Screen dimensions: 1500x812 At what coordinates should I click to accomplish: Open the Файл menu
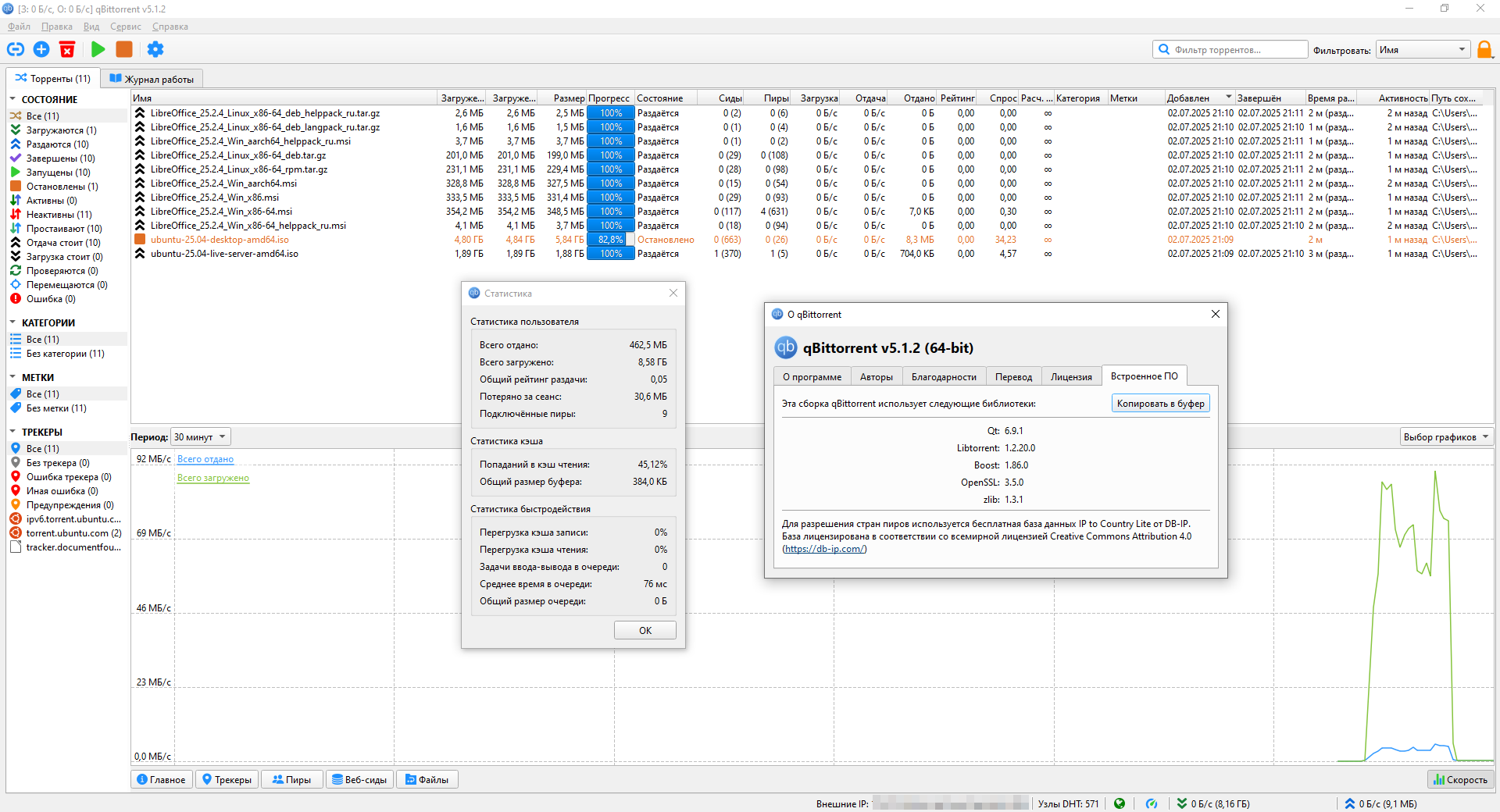click(20, 27)
